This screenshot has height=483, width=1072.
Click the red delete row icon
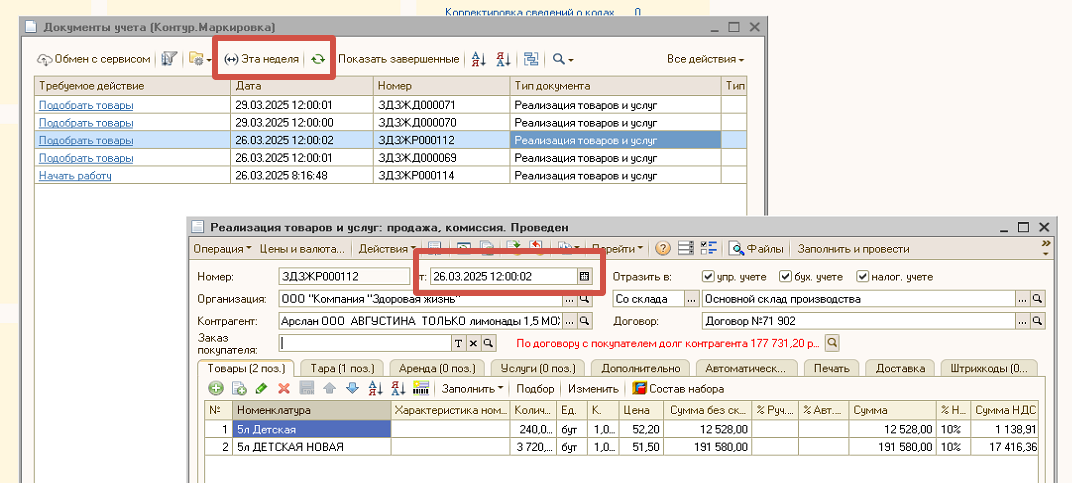pos(284,389)
